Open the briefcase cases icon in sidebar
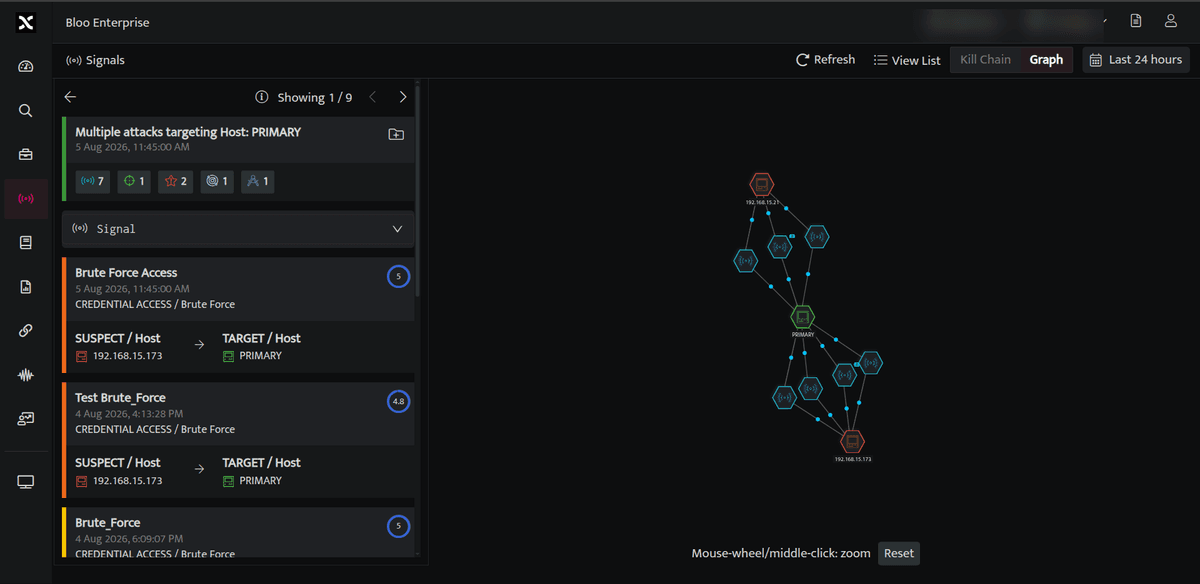The height and width of the screenshot is (584, 1200). click(26, 154)
